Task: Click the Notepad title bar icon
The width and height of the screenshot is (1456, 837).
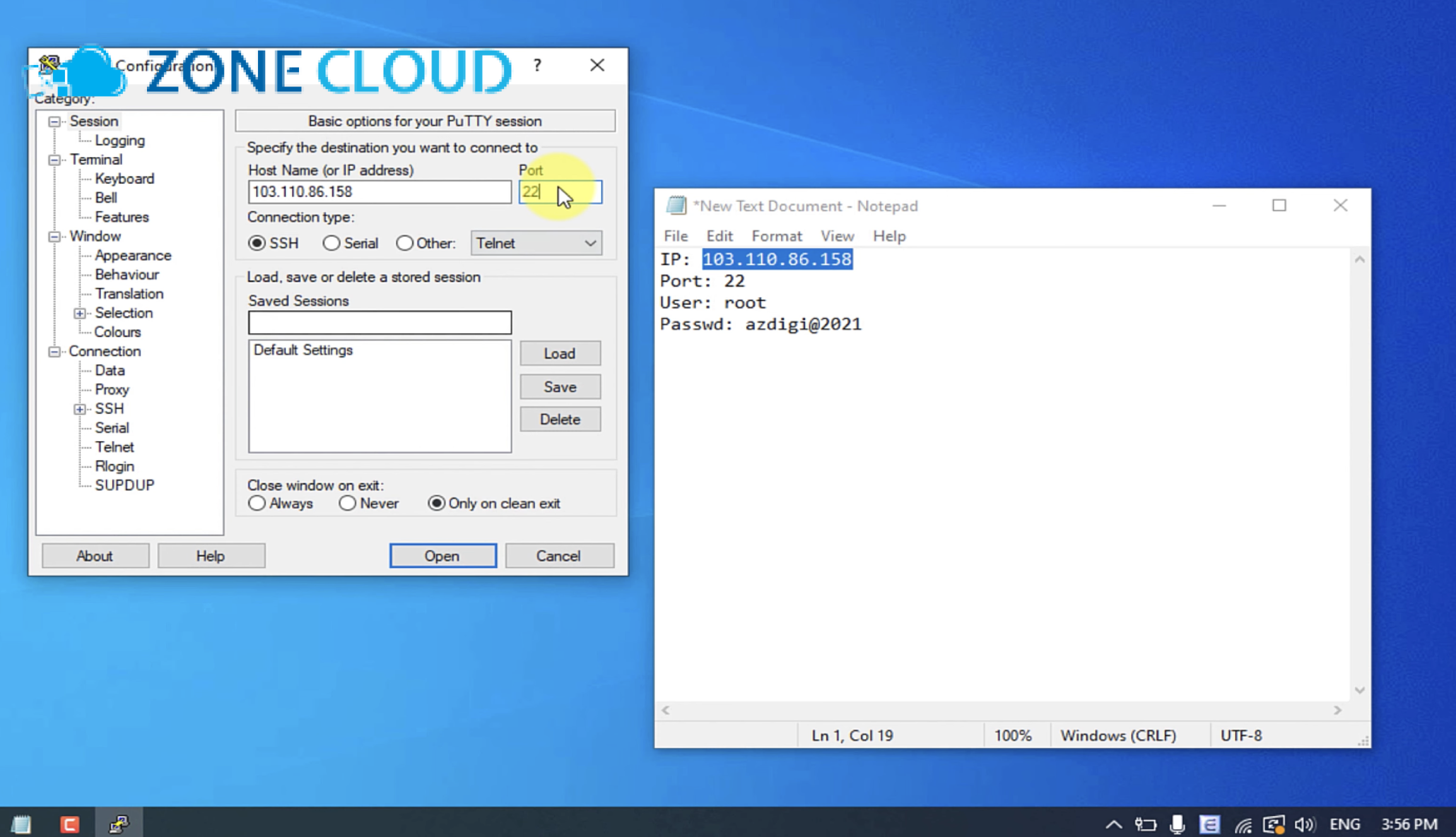Action: click(x=676, y=205)
